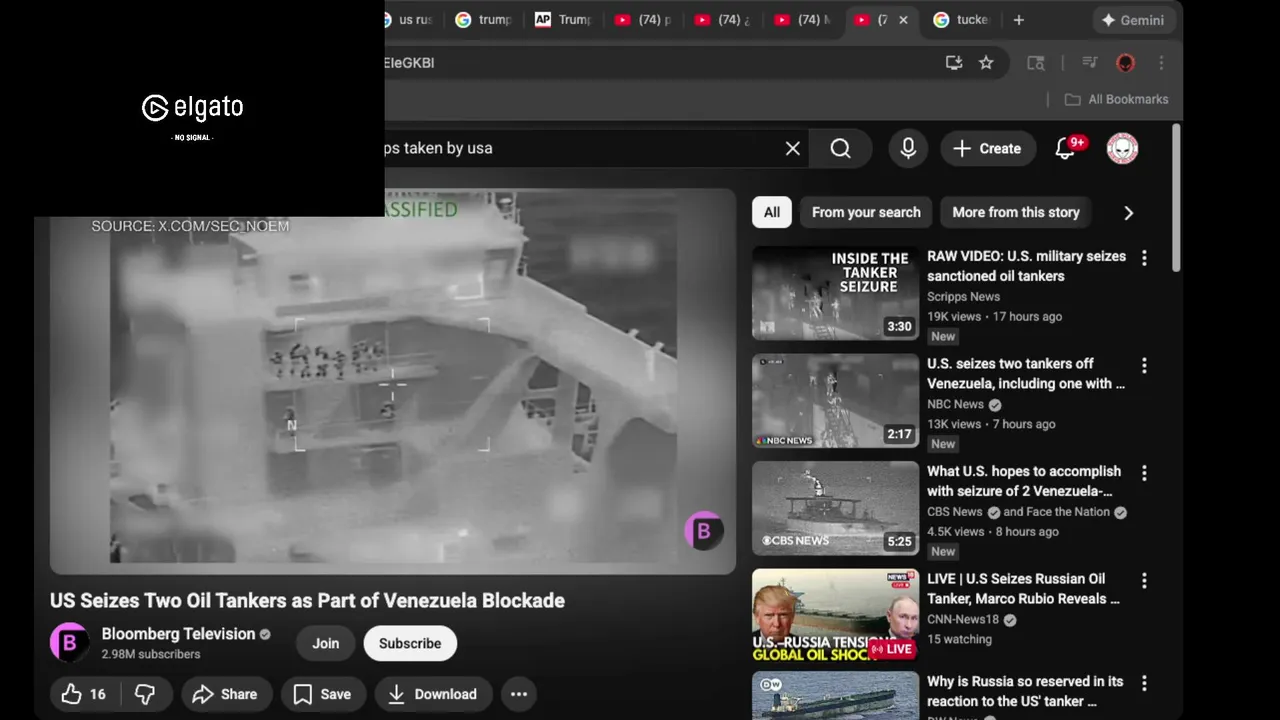Open the YouTube account avatar menu

1123,148
